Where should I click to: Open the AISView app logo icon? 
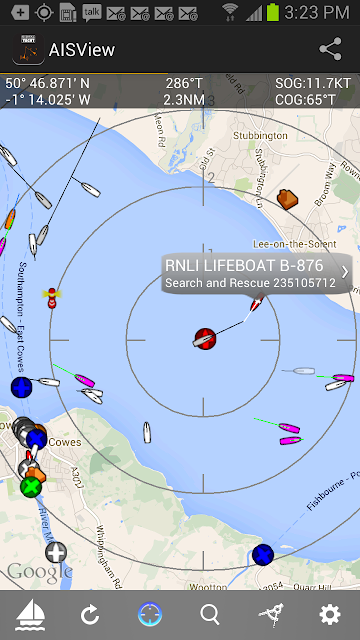click(x=28, y=49)
